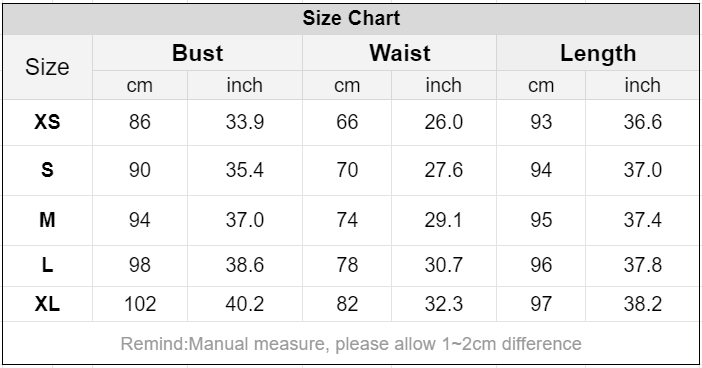
Task: Click the length inch value 37.4
Action: click(x=642, y=220)
